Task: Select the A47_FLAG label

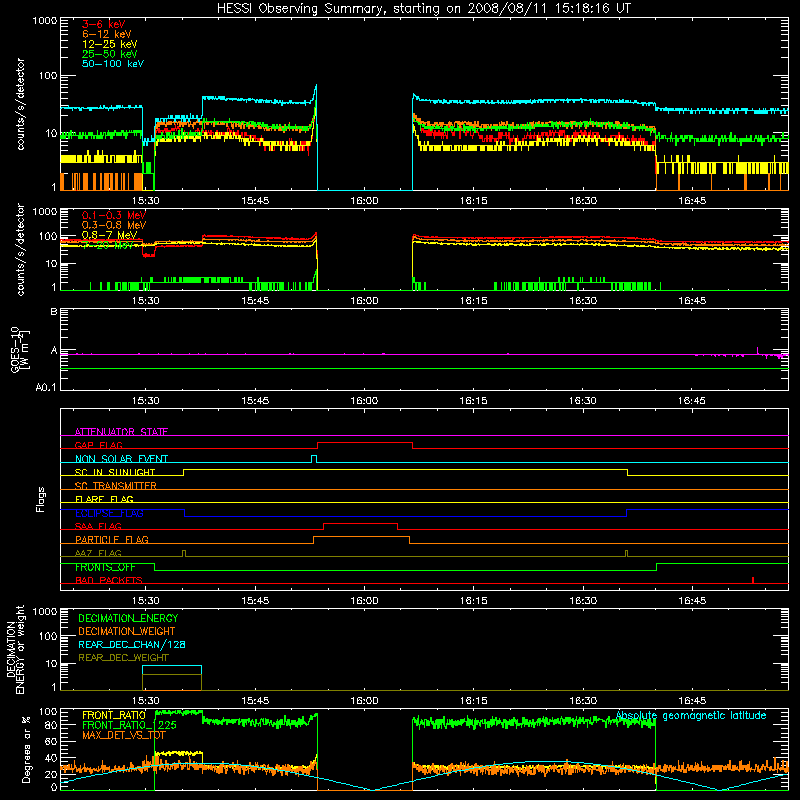Action: [x=98, y=553]
